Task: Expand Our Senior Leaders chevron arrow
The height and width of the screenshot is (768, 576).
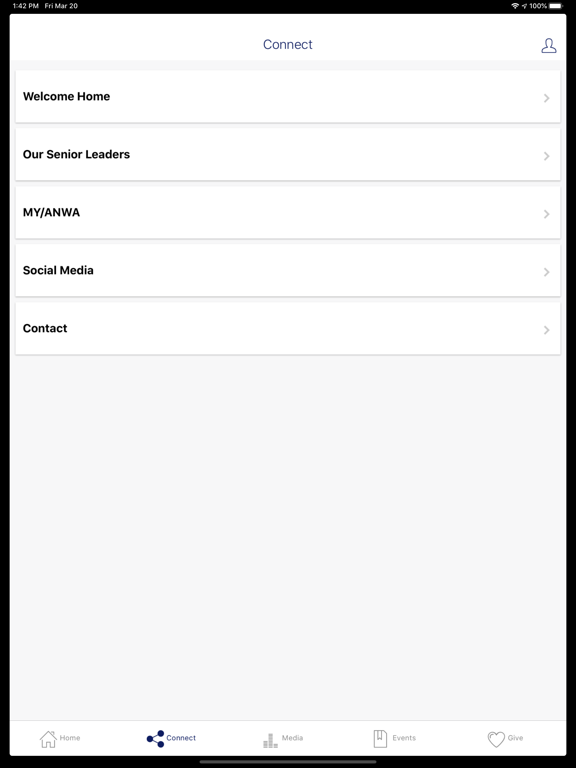Action: (547, 156)
